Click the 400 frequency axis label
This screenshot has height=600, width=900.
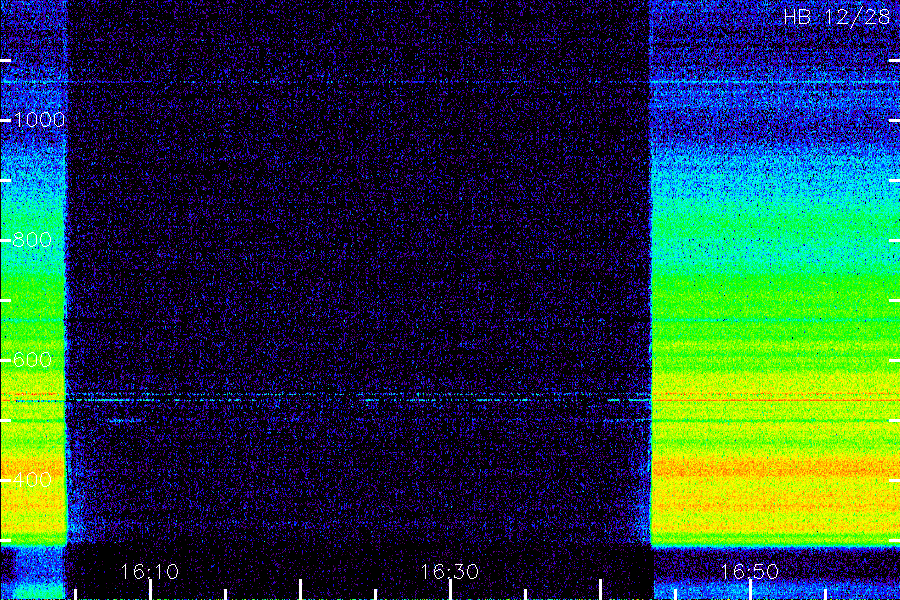32,479
